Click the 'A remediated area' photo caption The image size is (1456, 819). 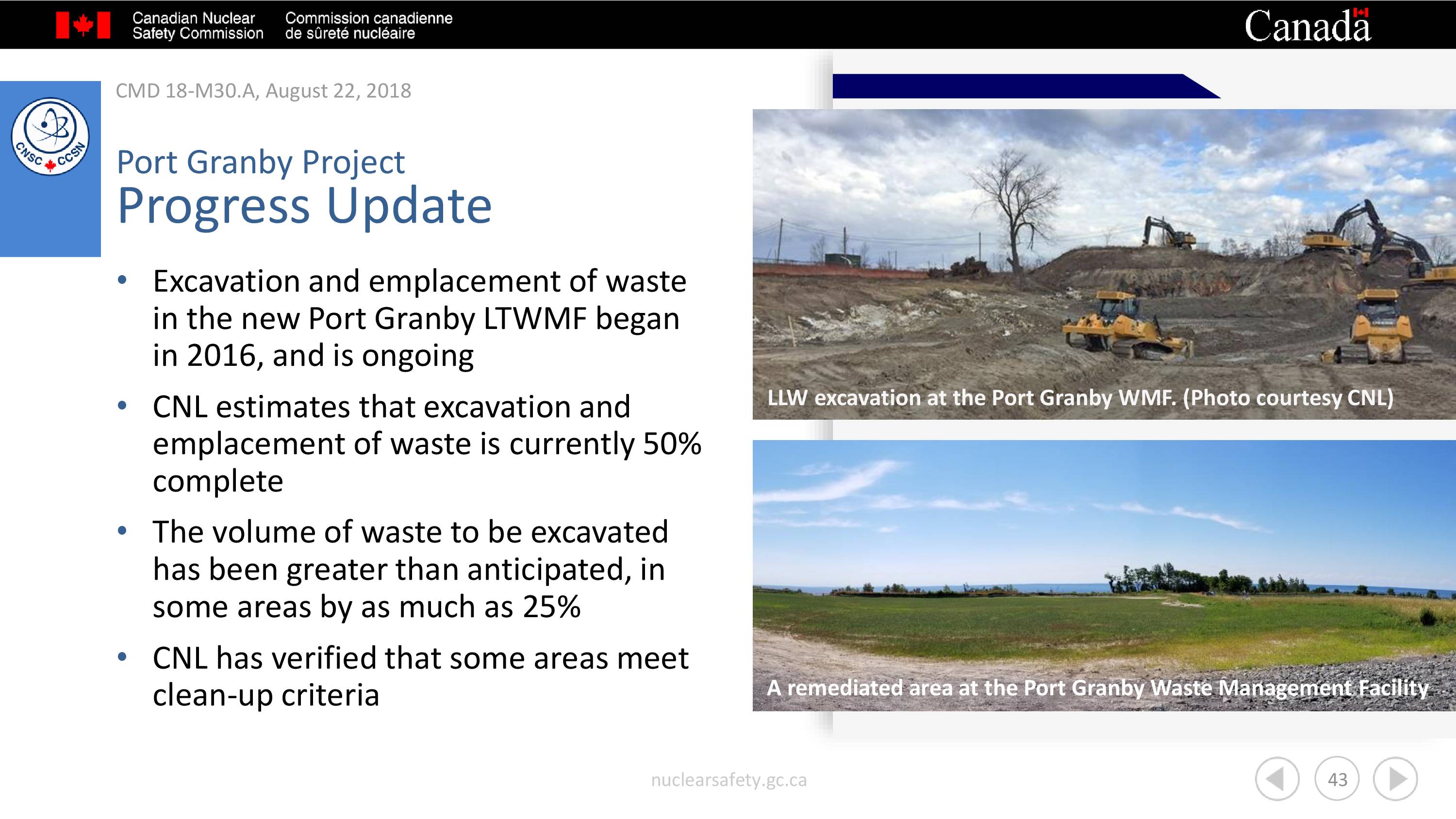(1098, 688)
